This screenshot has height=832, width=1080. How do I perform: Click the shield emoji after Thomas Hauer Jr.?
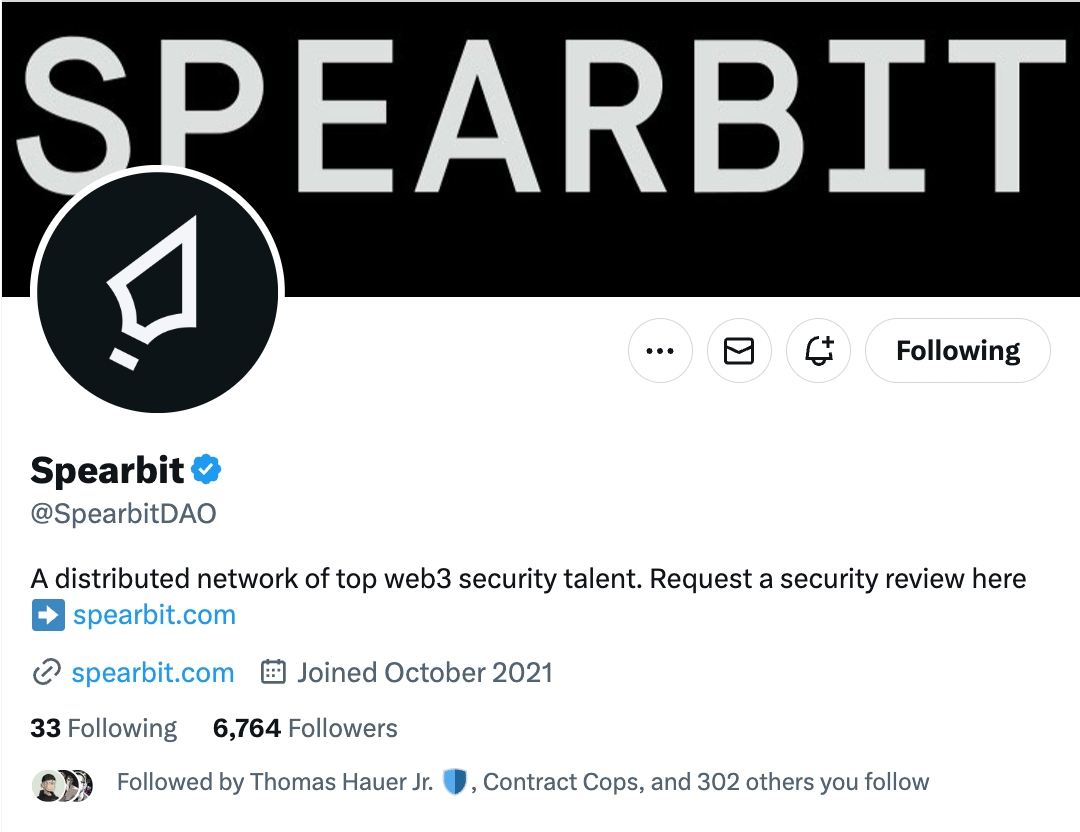[455, 782]
